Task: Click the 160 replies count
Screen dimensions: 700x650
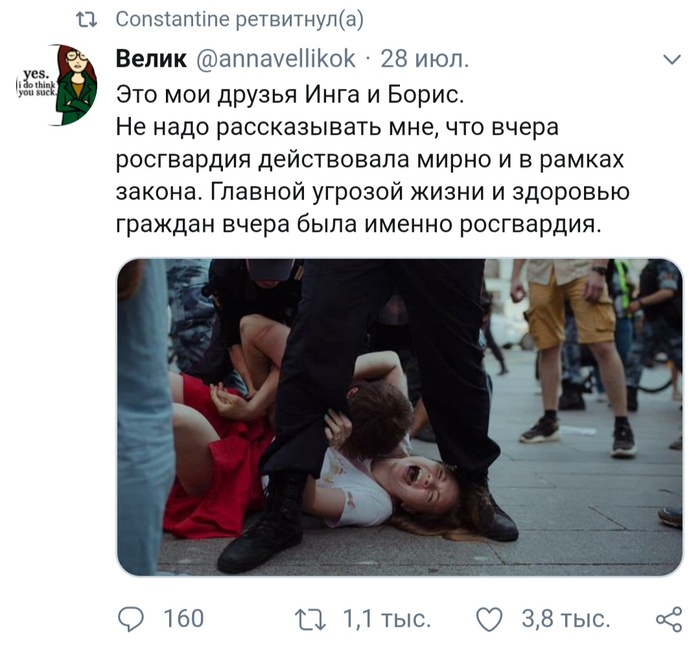Action: pyautogui.click(x=183, y=619)
